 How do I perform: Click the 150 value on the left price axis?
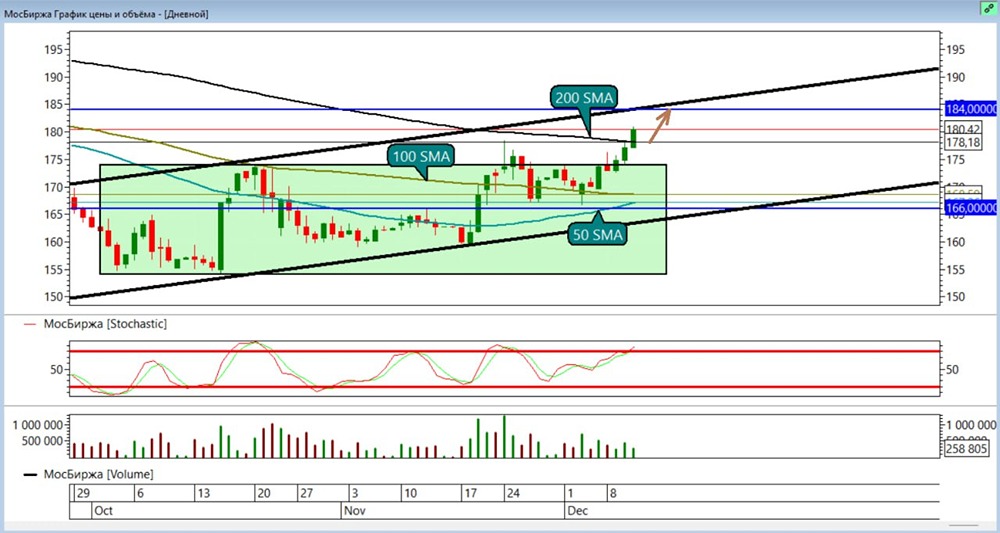tap(53, 296)
